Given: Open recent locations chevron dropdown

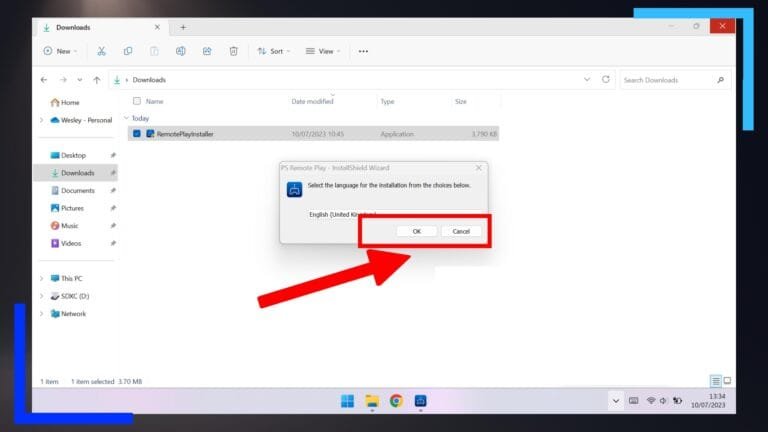Looking at the screenshot, I should pyautogui.click(x=79, y=80).
